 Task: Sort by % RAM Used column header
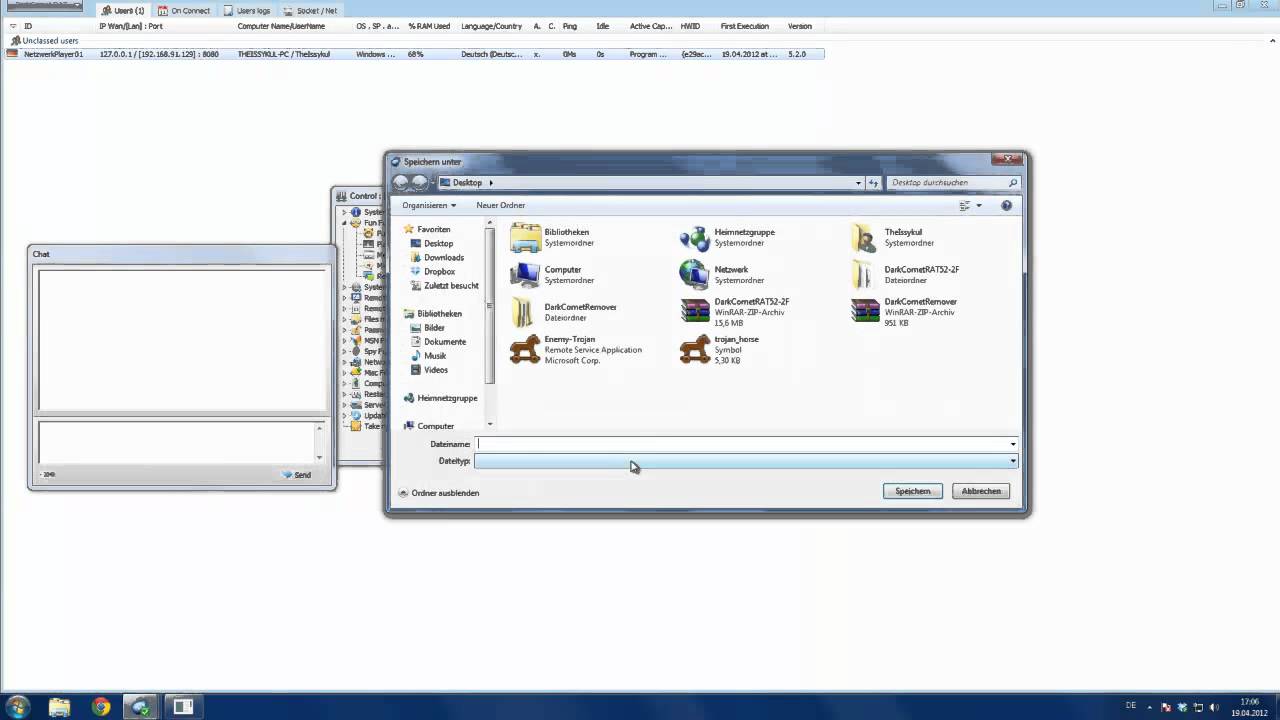429,26
